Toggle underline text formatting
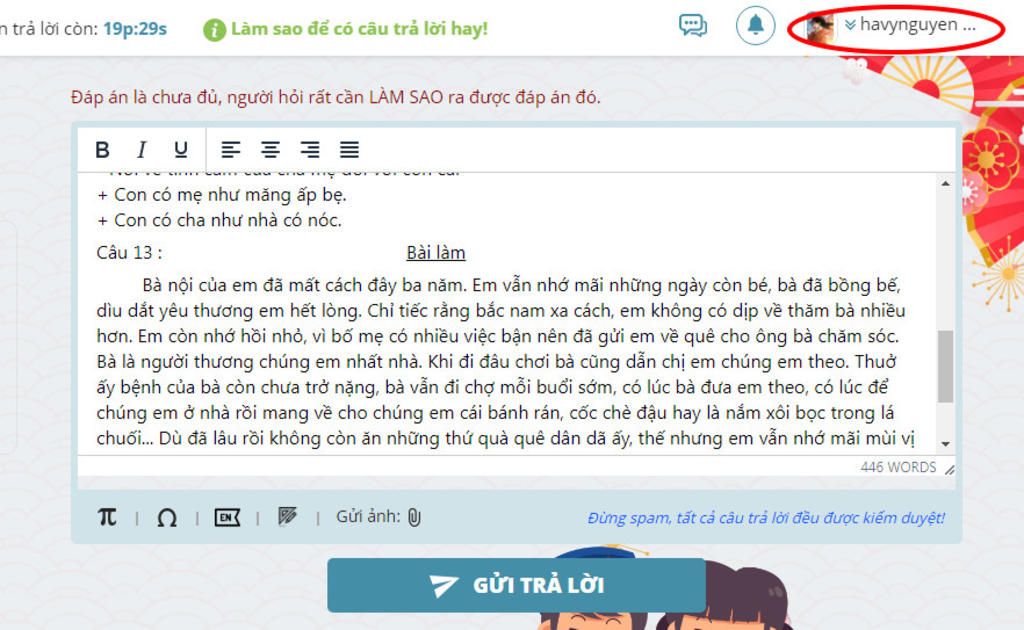1024x630 pixels. point(181,150)
